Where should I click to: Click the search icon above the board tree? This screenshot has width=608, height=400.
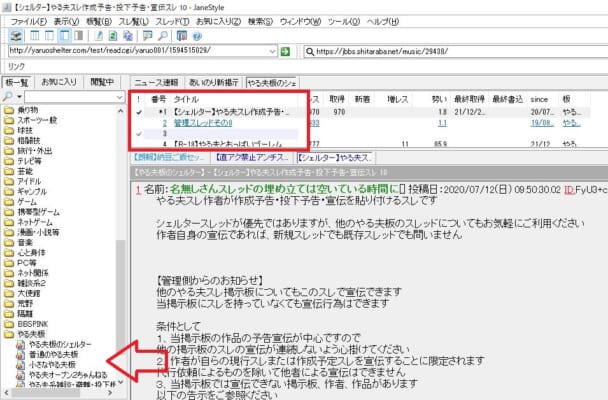pyautogui.click(x=9, y=99)
